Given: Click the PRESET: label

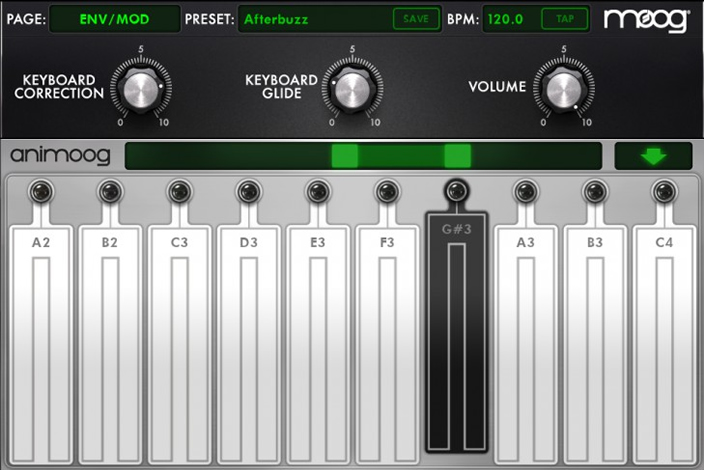Looking at the screenshot, I should click(x=209, y=19).
